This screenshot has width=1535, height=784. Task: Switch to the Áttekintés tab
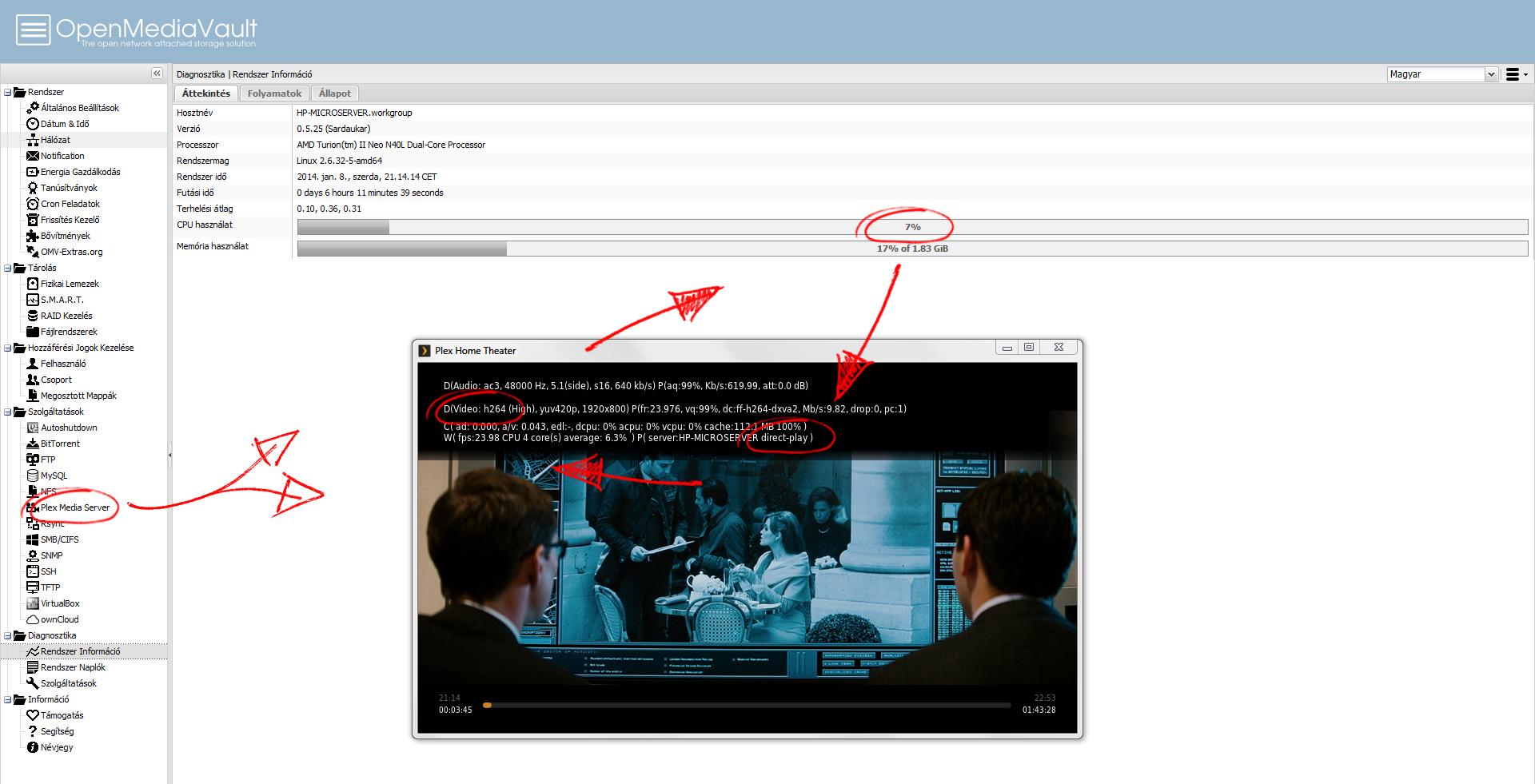(x=206, y=94)
